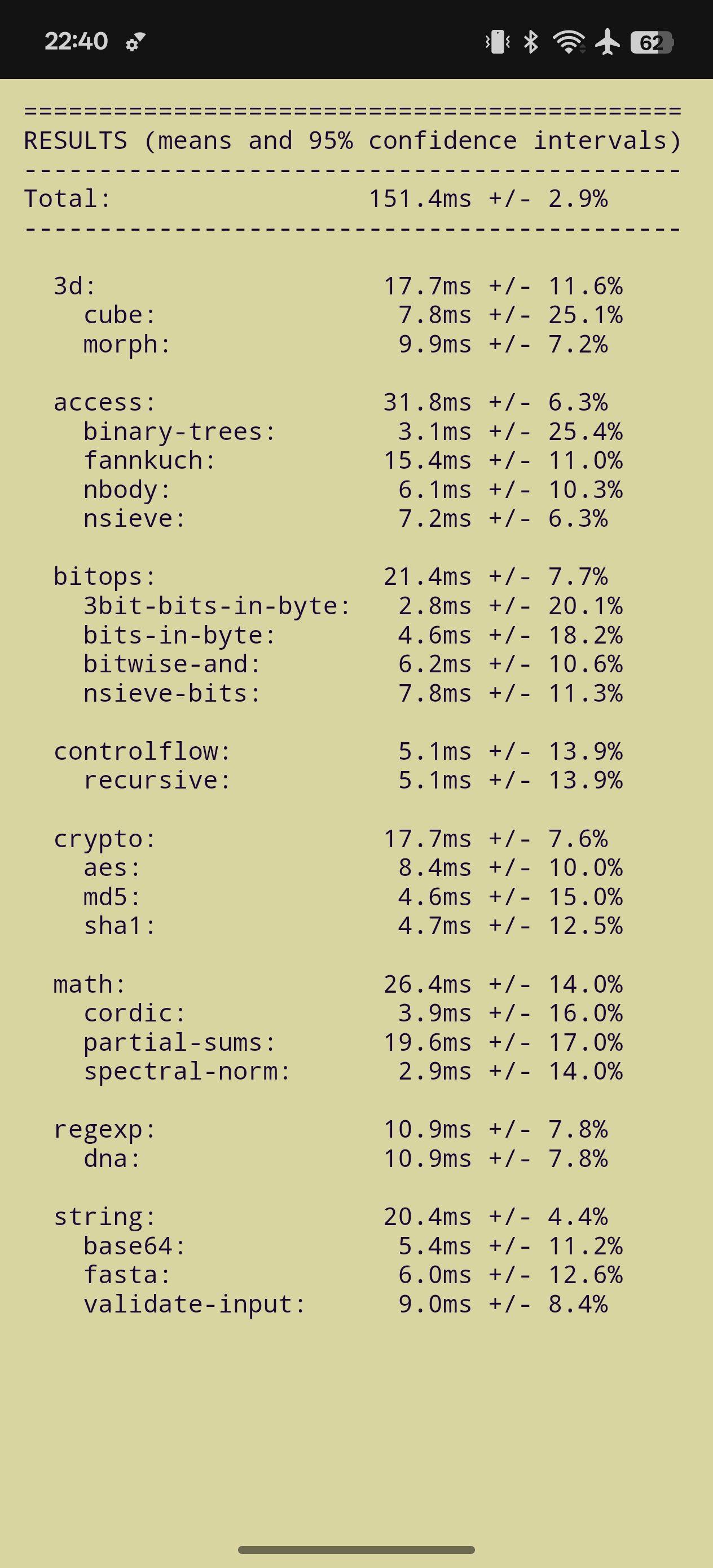This screenshot has height=1568, width=713.
Task: Select the partial-sums 19.6ms row
Action: (353, 1043)
